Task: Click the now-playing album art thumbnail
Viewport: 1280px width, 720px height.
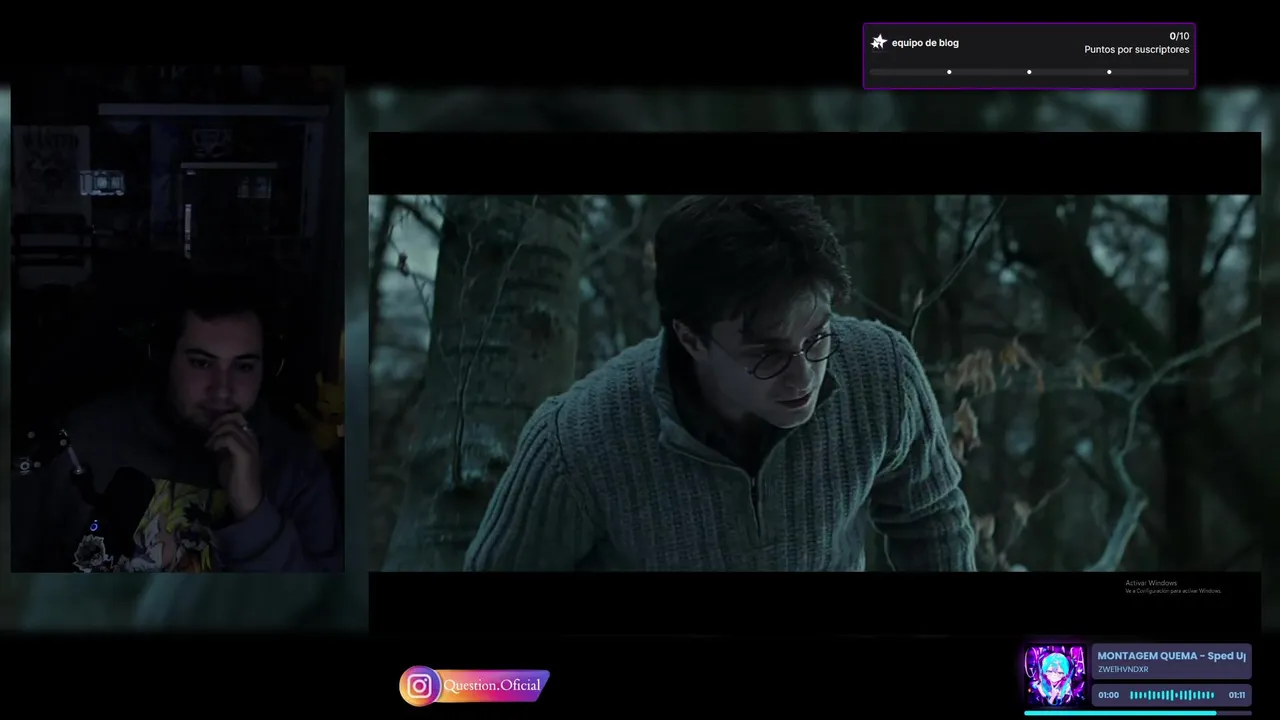Action: click(1055, 676)
